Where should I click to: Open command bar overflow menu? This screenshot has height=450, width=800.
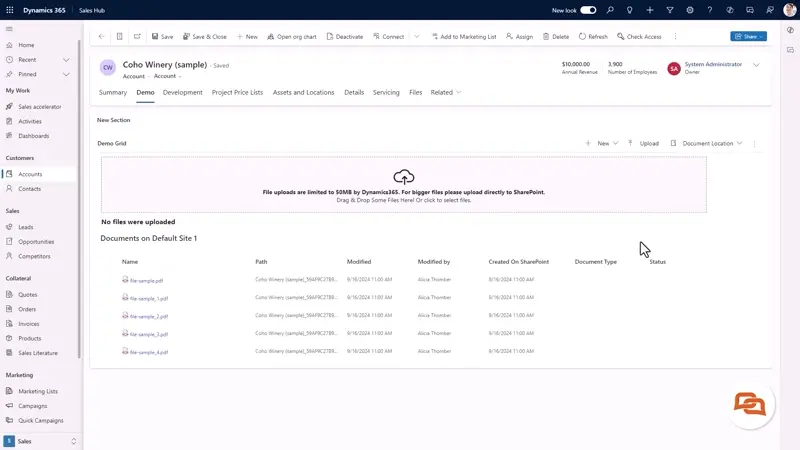tap(676, 37)
